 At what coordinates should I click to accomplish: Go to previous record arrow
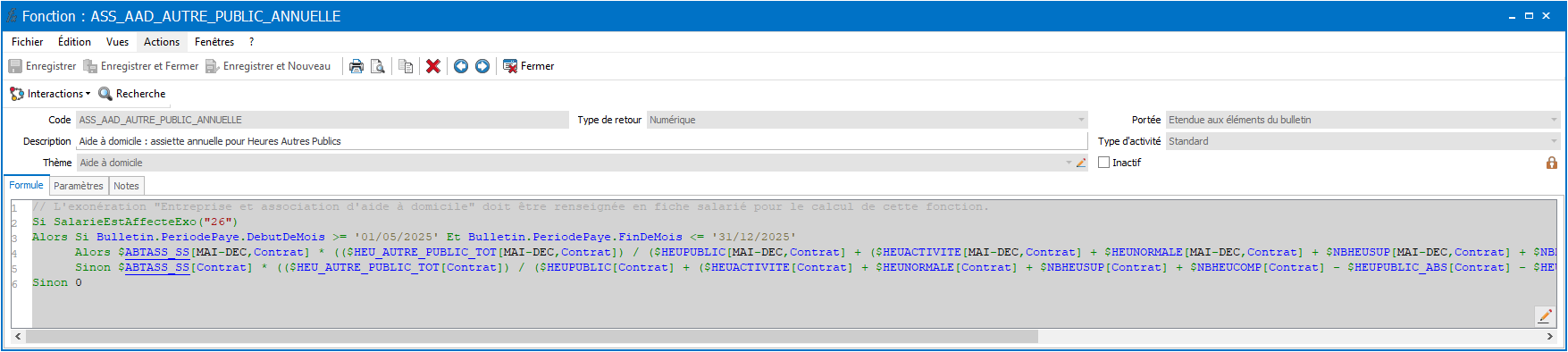[461, 66]
